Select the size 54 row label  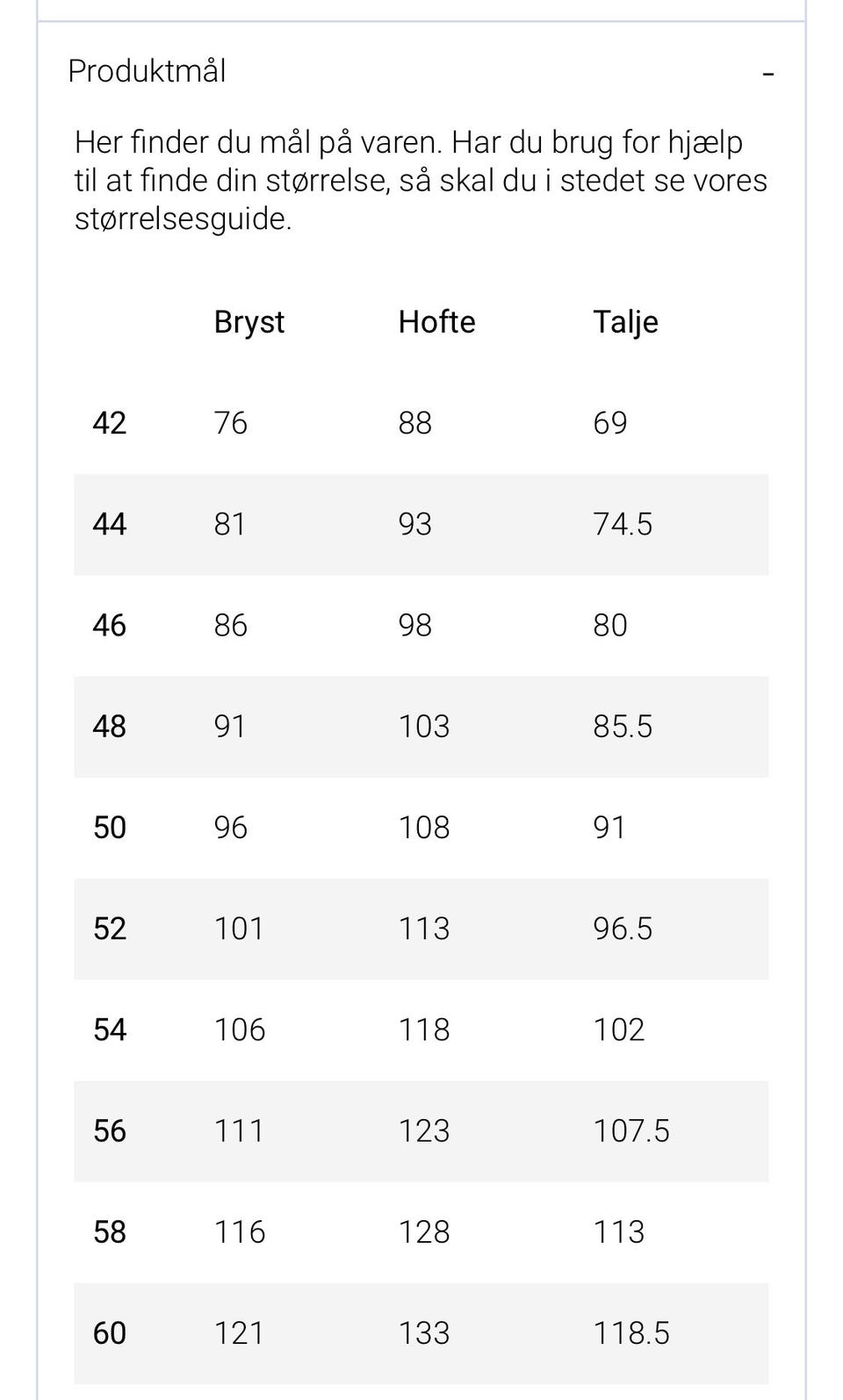pyautogui.click(x=110, y=1029)
